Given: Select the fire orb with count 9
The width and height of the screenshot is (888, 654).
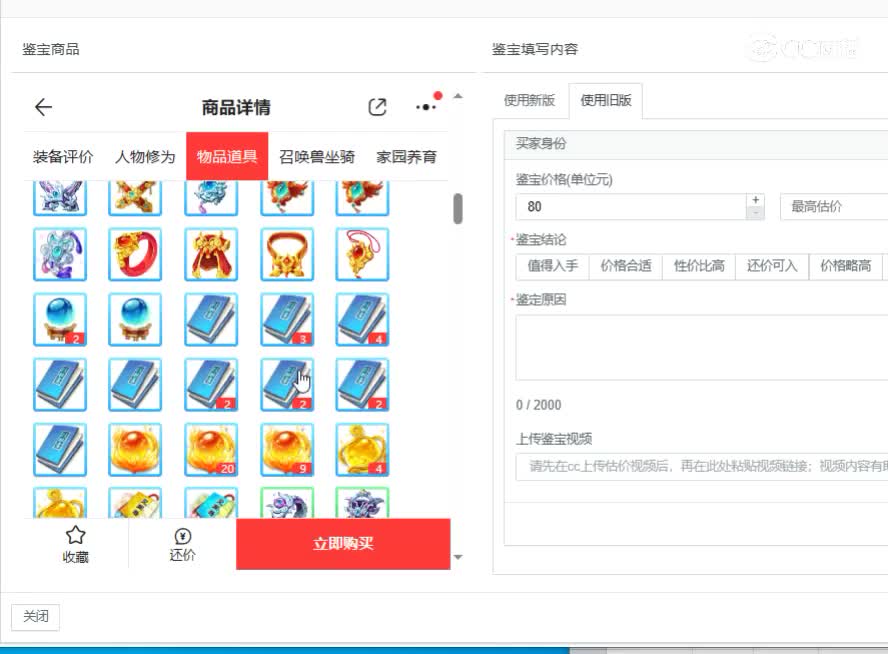Looking at the screenshot, I should [287, 450].
